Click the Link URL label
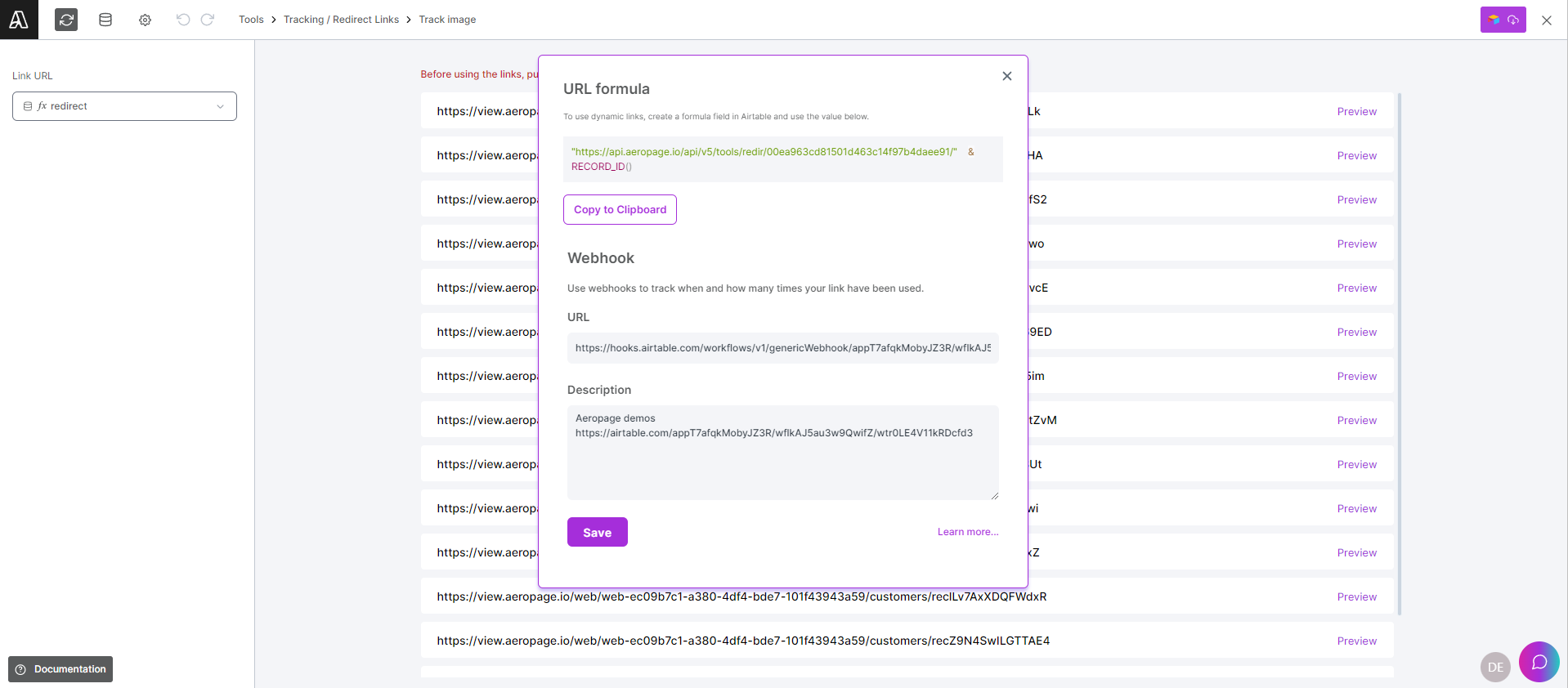The width and height of the screenshot is (1568, 688). [x=33, y=76]
